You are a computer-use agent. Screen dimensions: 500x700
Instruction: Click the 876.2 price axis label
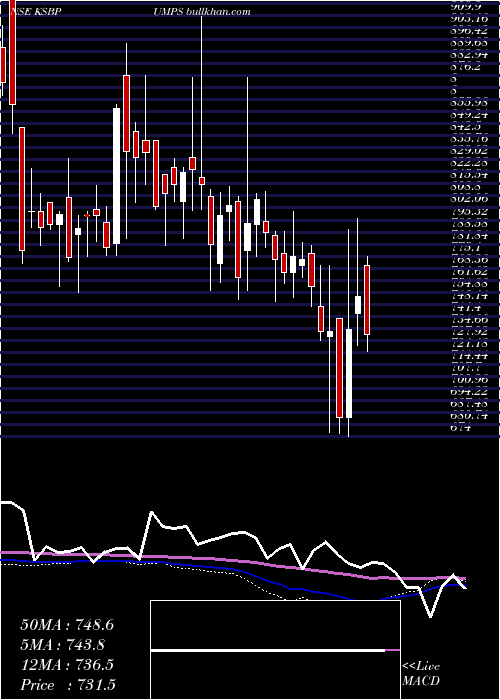point(466,67)
